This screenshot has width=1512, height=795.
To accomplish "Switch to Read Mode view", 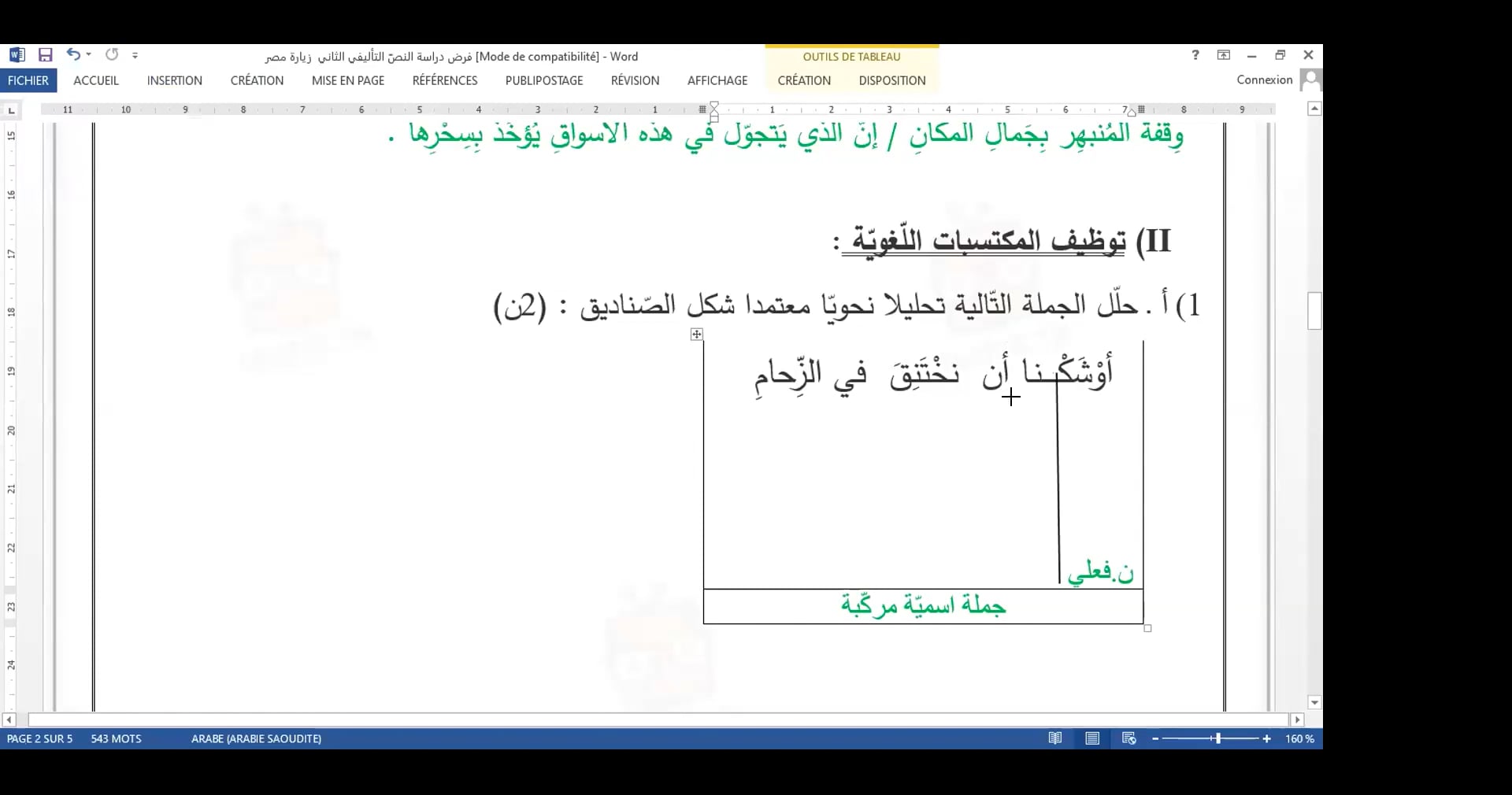I will coord(1055,738).
